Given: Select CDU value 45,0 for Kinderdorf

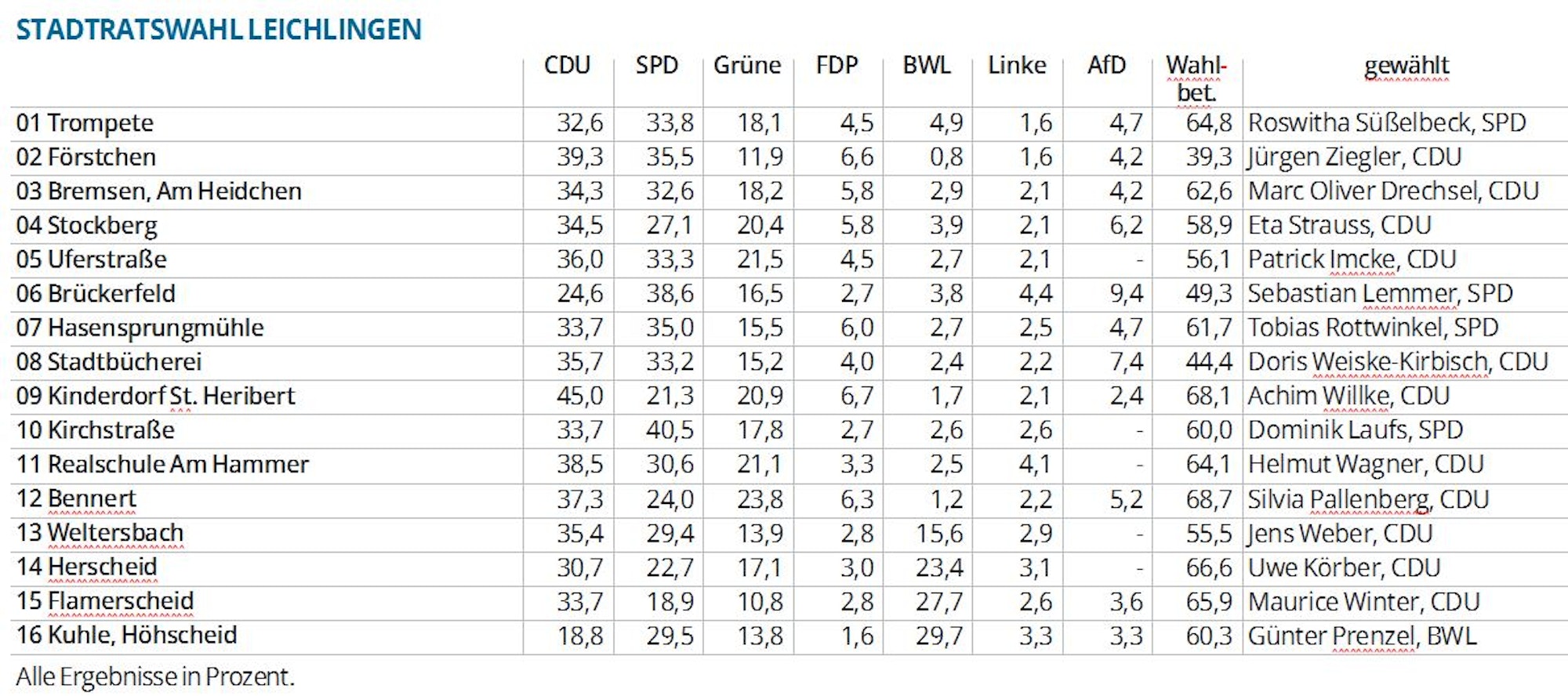Looking at the screenshot, I should [579, 396].
